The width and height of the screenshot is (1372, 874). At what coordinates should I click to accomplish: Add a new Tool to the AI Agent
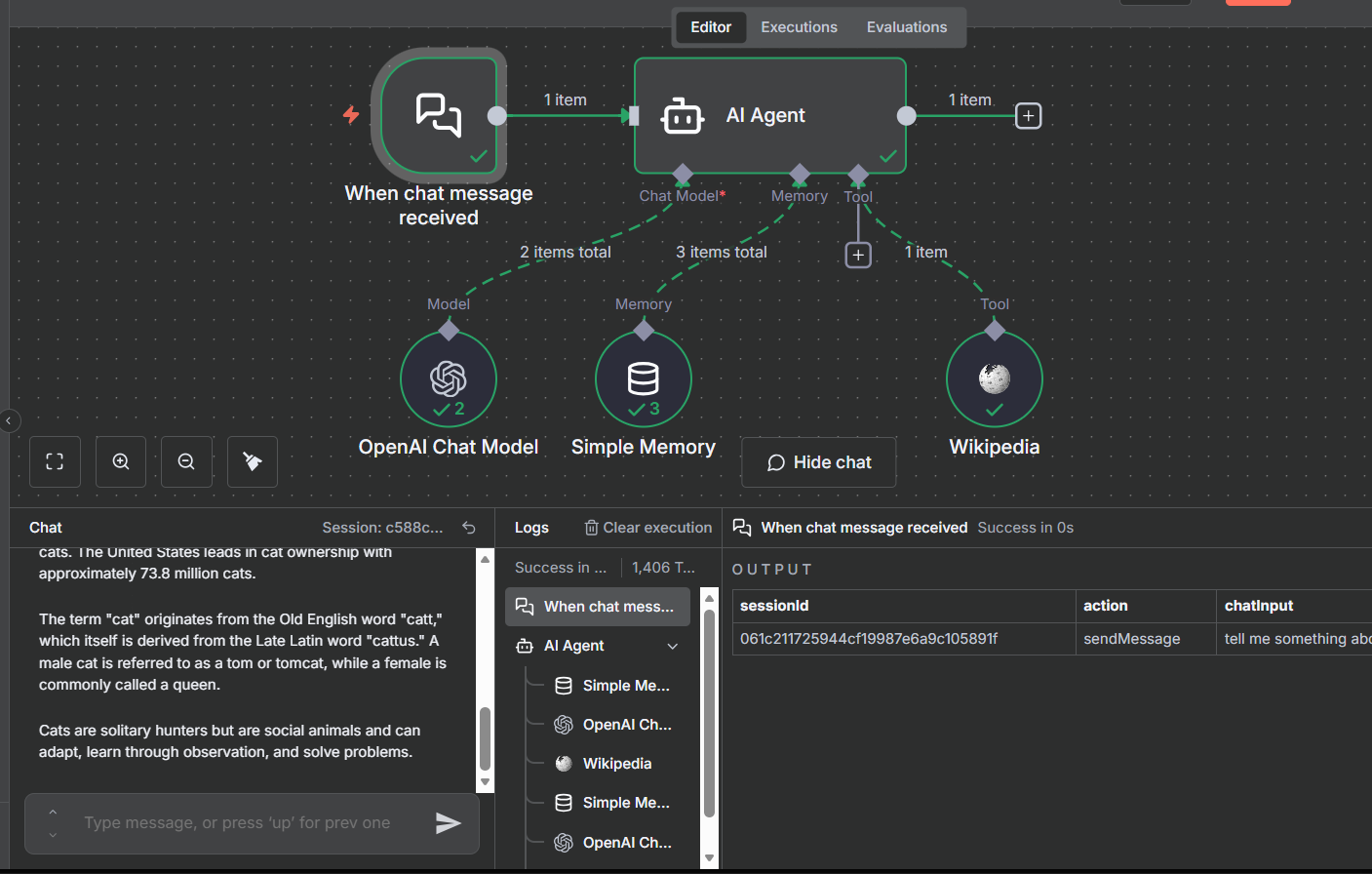click(x=857, y=254)
